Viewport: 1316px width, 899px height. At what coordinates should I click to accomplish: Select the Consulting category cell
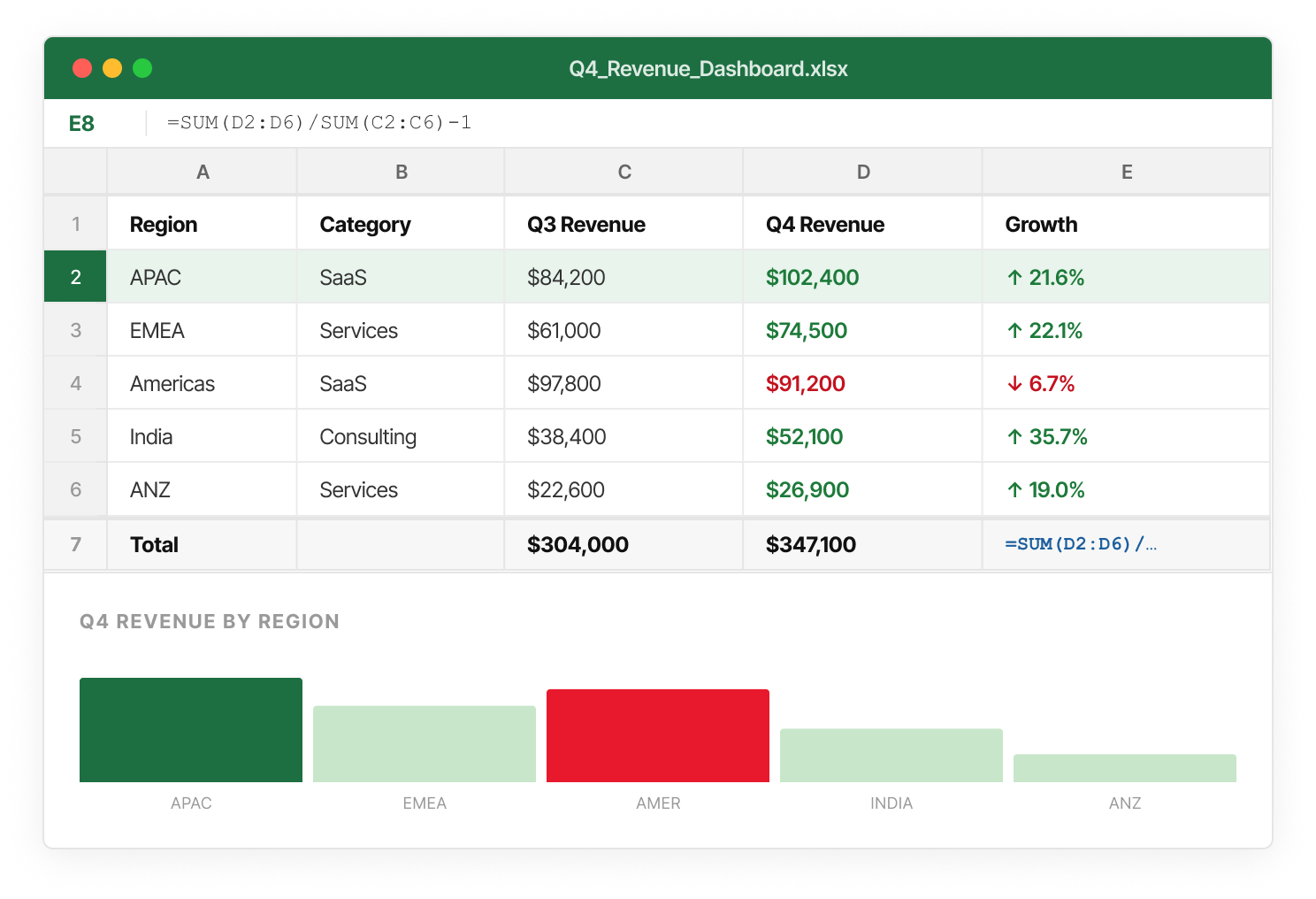(x=401, y=436)
